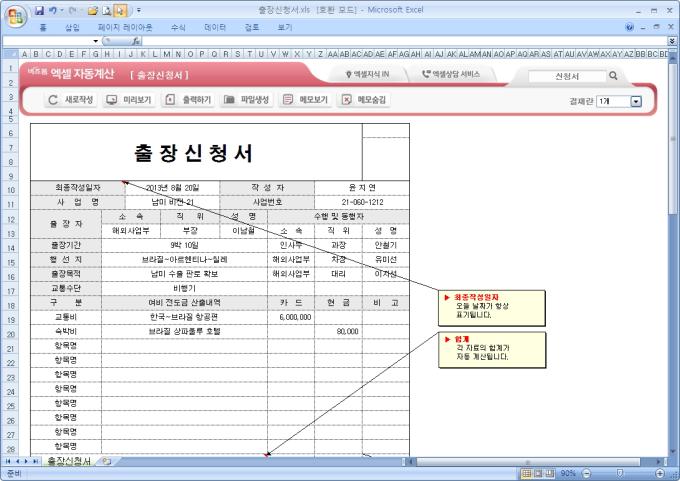
Task: Open the 수식 ribbon tab
Action: [178, 27]
